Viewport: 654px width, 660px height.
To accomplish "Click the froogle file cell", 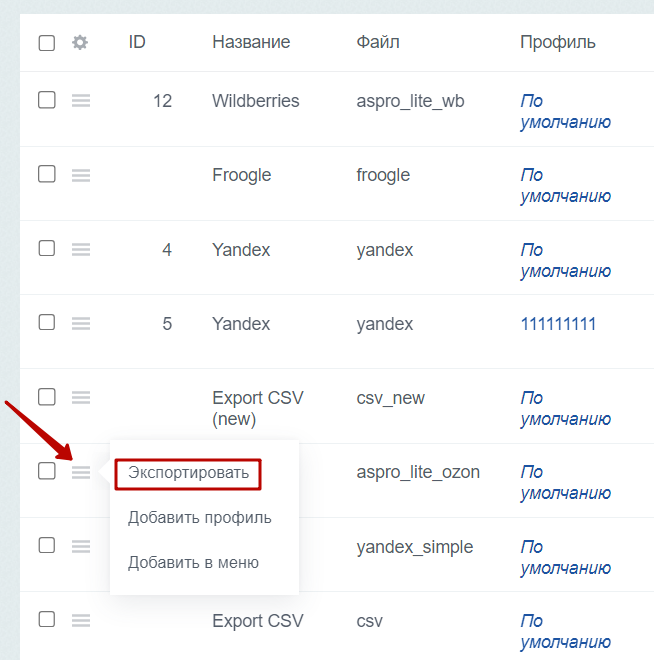I will coord(383,176).
